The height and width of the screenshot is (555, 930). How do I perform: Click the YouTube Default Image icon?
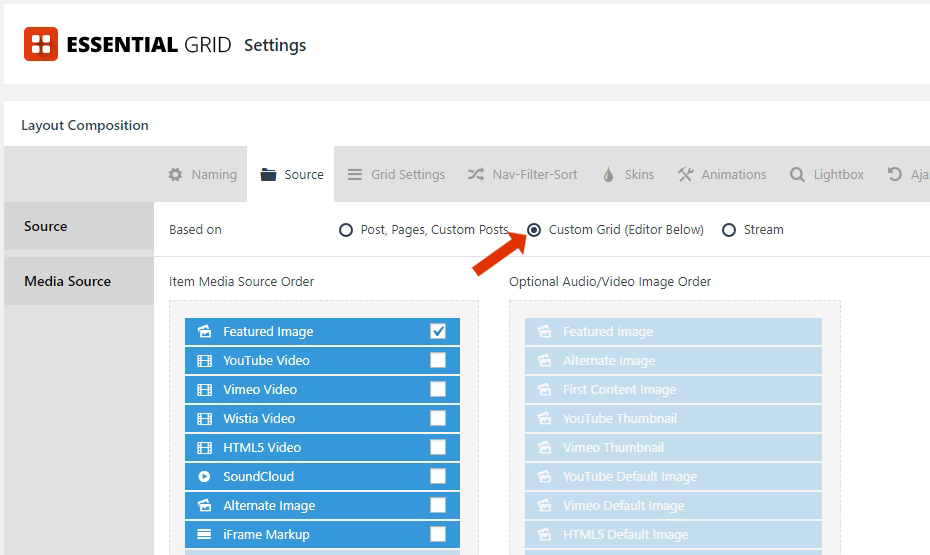[x=544, y=476]
